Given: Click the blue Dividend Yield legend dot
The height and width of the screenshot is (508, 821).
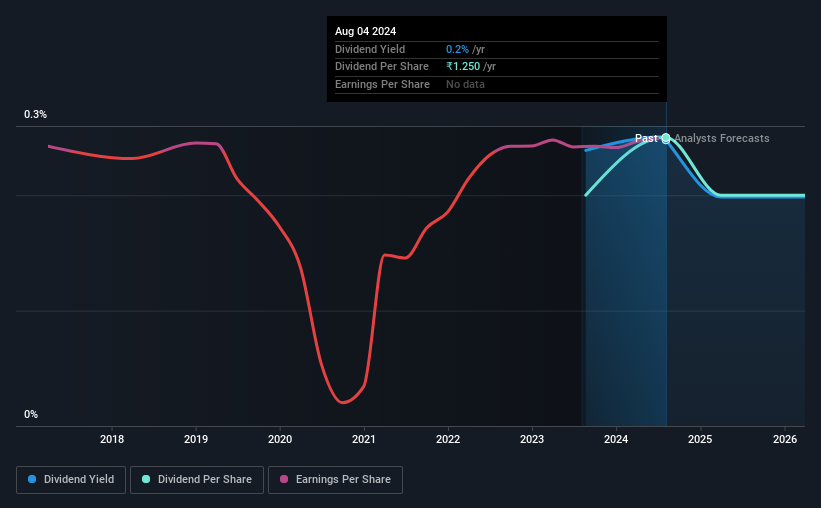Looking at the screenshot, I should coord(32,479).
